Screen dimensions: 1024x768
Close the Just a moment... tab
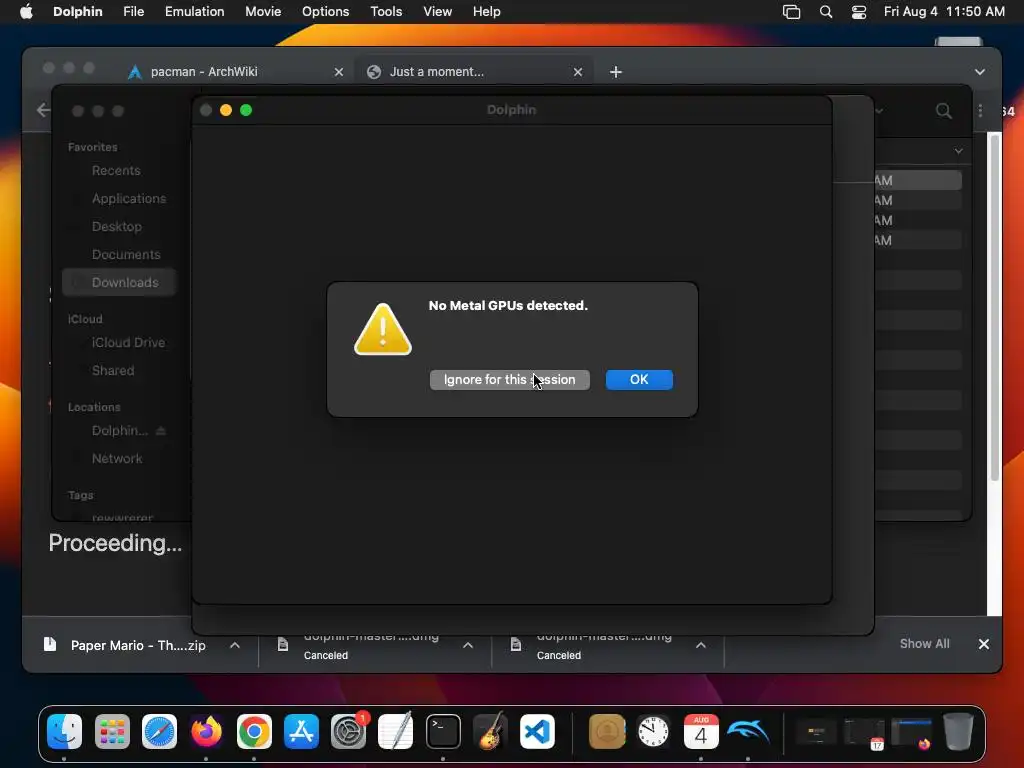coord(577,72)
